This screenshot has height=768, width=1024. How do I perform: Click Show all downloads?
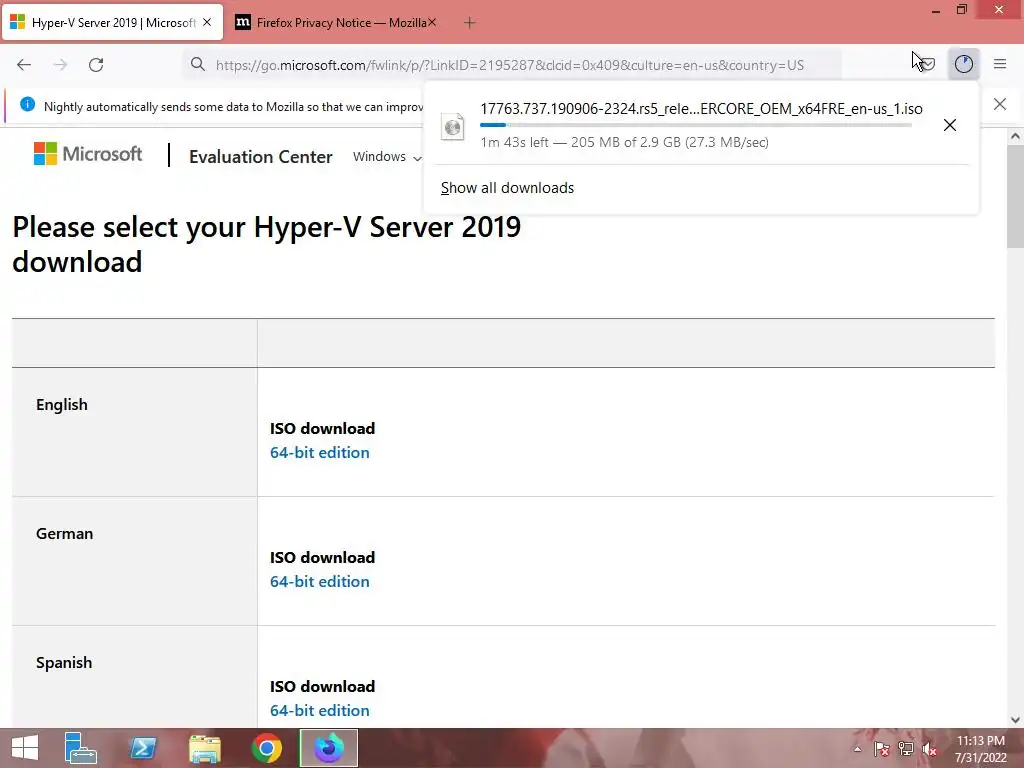coord(507,188)
